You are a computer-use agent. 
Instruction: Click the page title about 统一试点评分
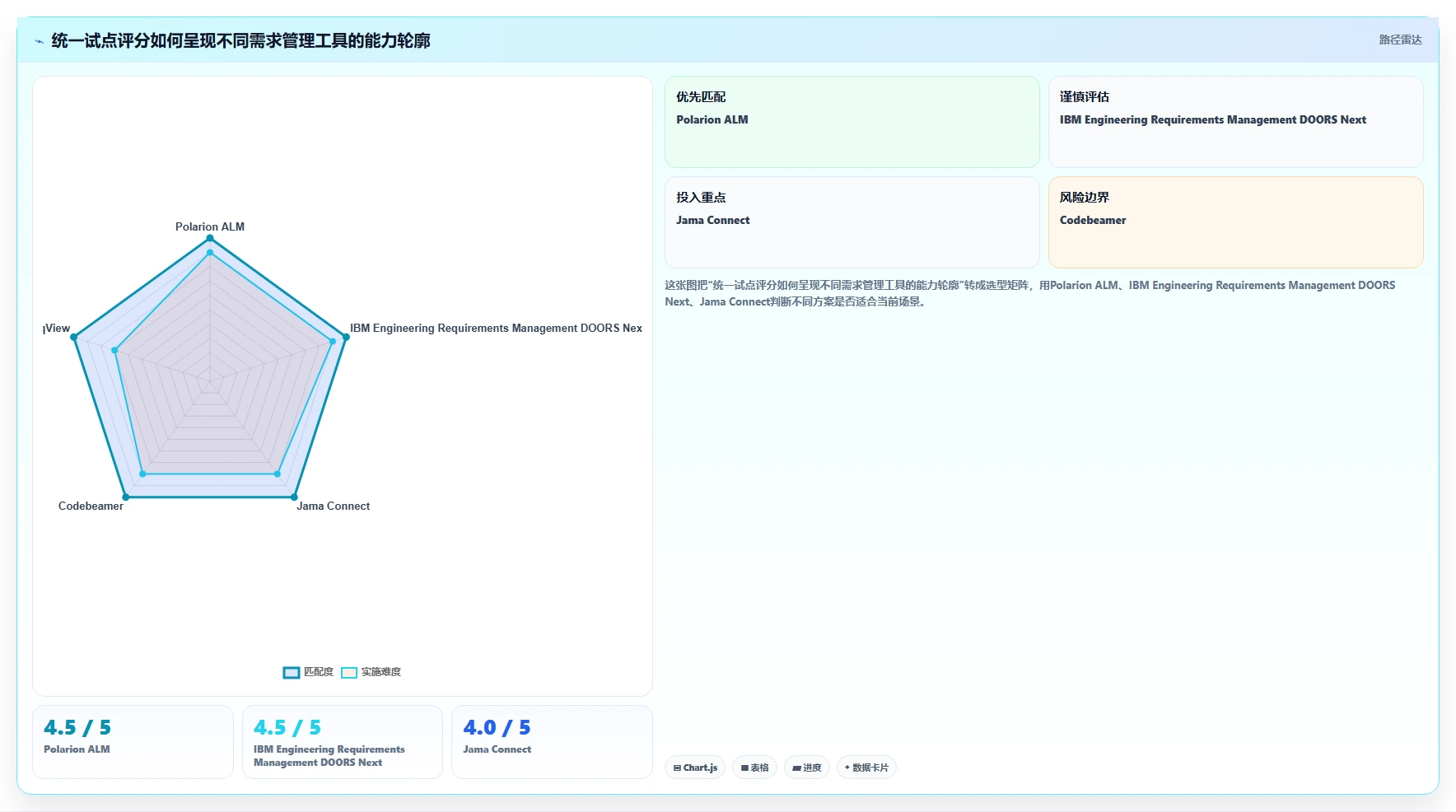tap(240, 40)
